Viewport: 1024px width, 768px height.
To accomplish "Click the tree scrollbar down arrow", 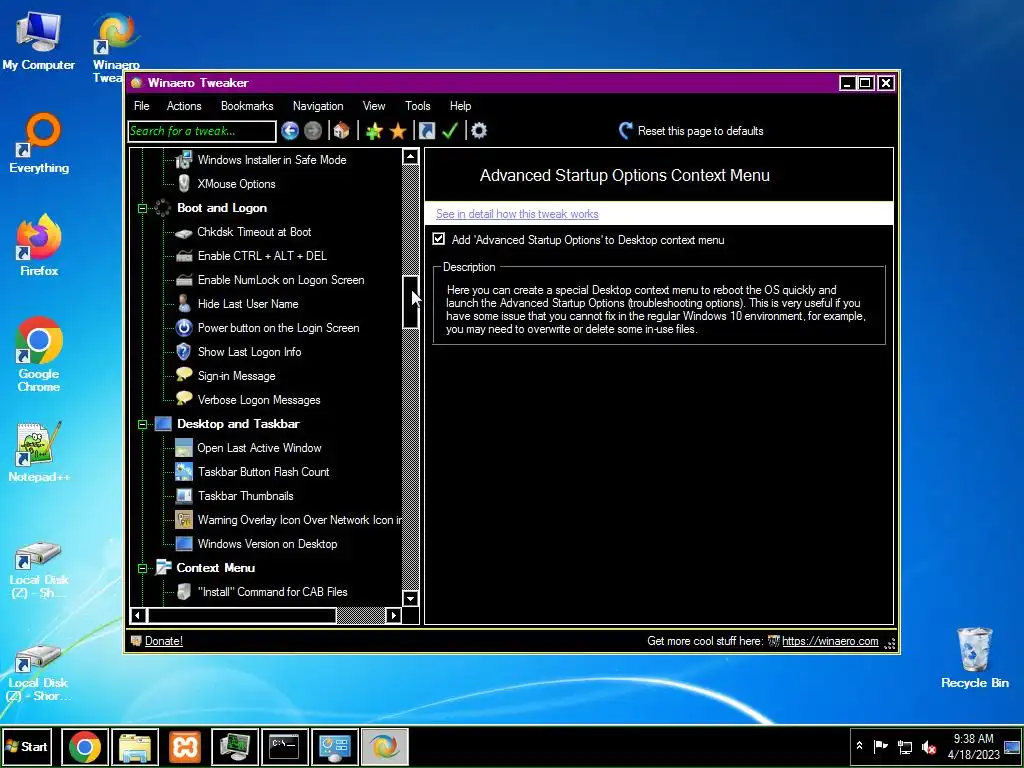I will tap(410, 598).
